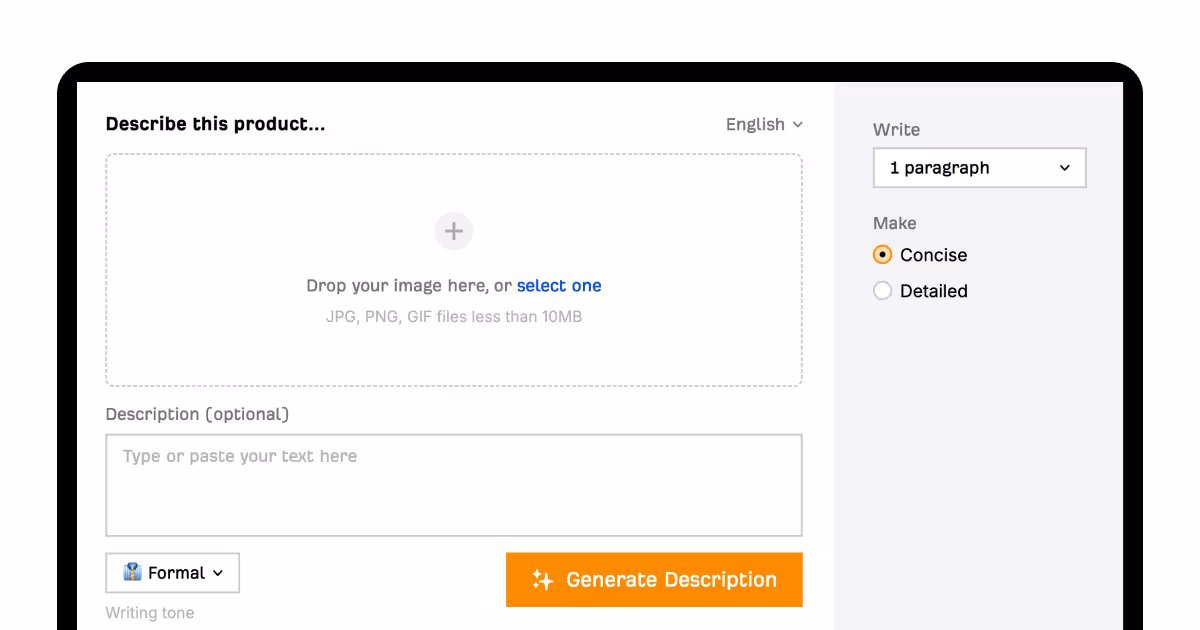Click the 'Writing tone' caption
Viewport: 1200px width, 630px height.
150,613
